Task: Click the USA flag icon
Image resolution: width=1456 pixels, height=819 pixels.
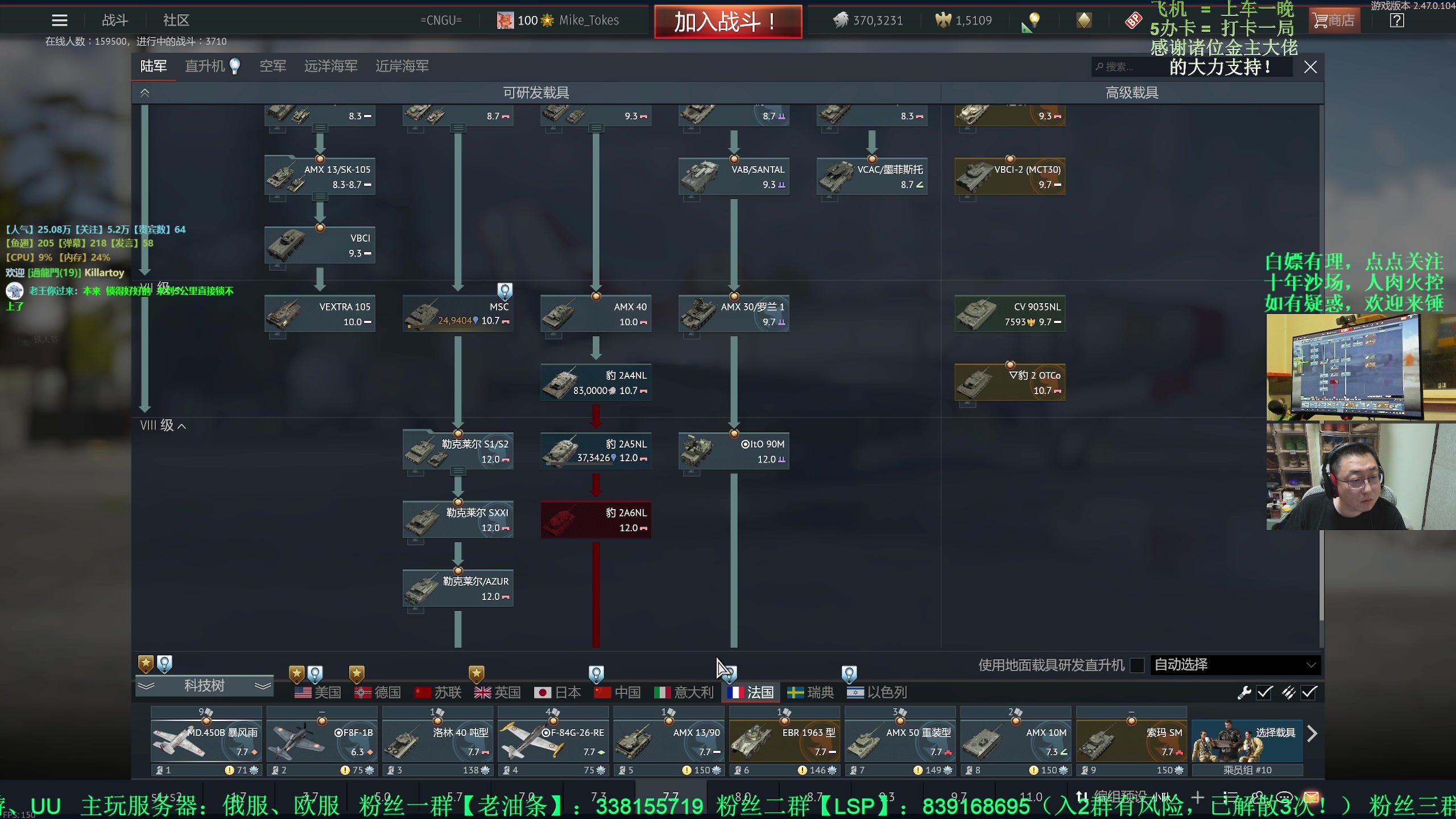Action: [x=303, y=692]
